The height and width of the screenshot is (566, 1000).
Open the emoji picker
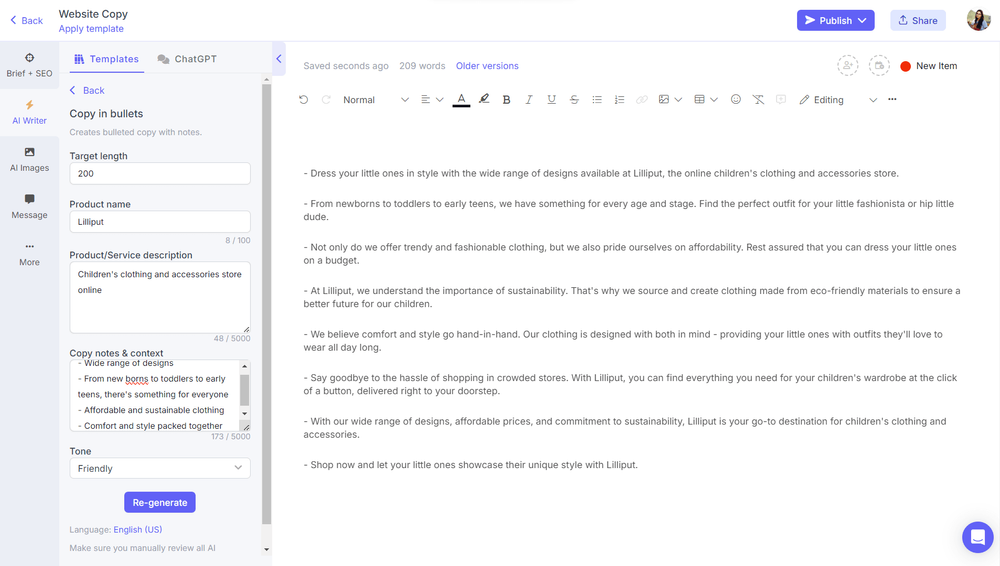(736, 99)
